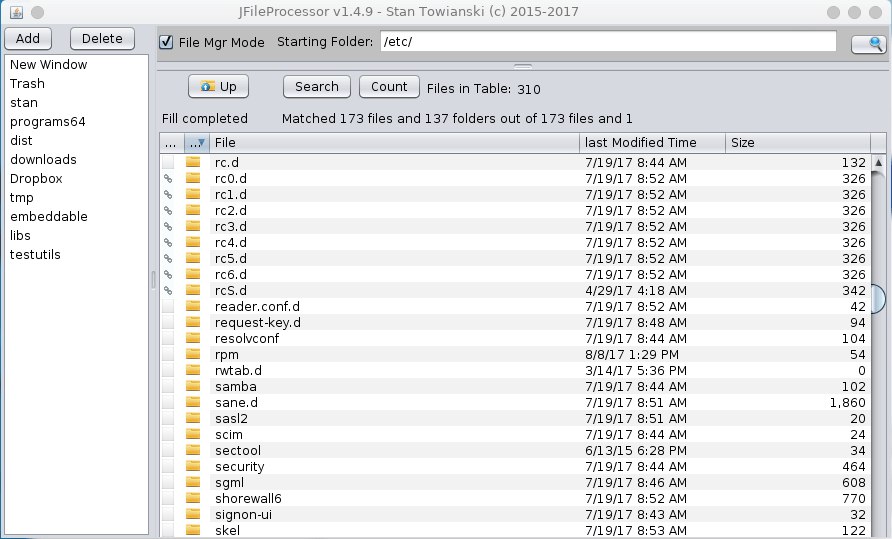Click the Up folder navigation button
The image size is (892, 539).
pyautogui.click(x=218, y=87)
